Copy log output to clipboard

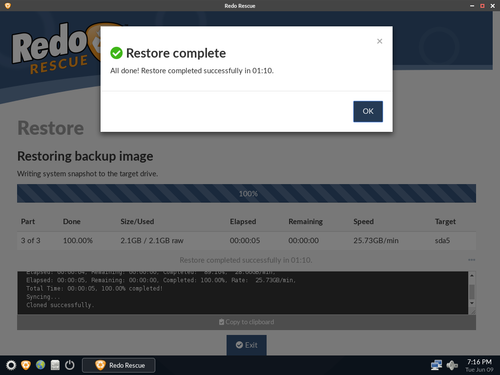(246, 322)
